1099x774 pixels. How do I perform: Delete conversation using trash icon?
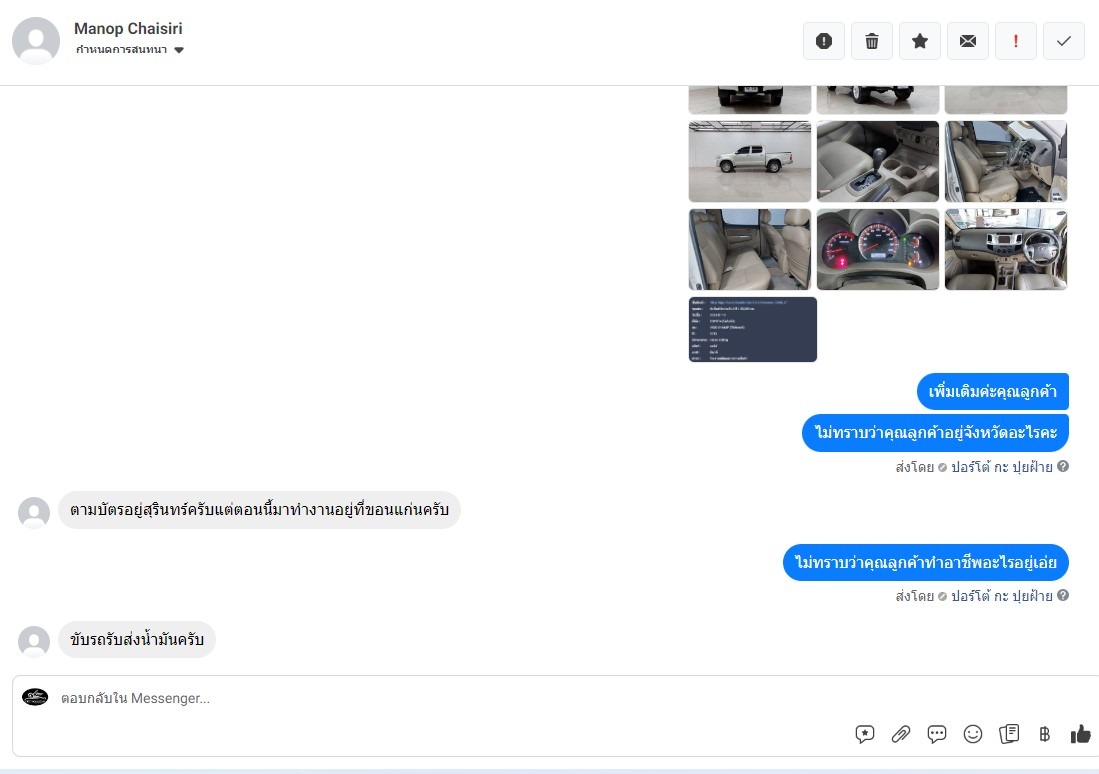pyautogui.click(x=872, y=41)
